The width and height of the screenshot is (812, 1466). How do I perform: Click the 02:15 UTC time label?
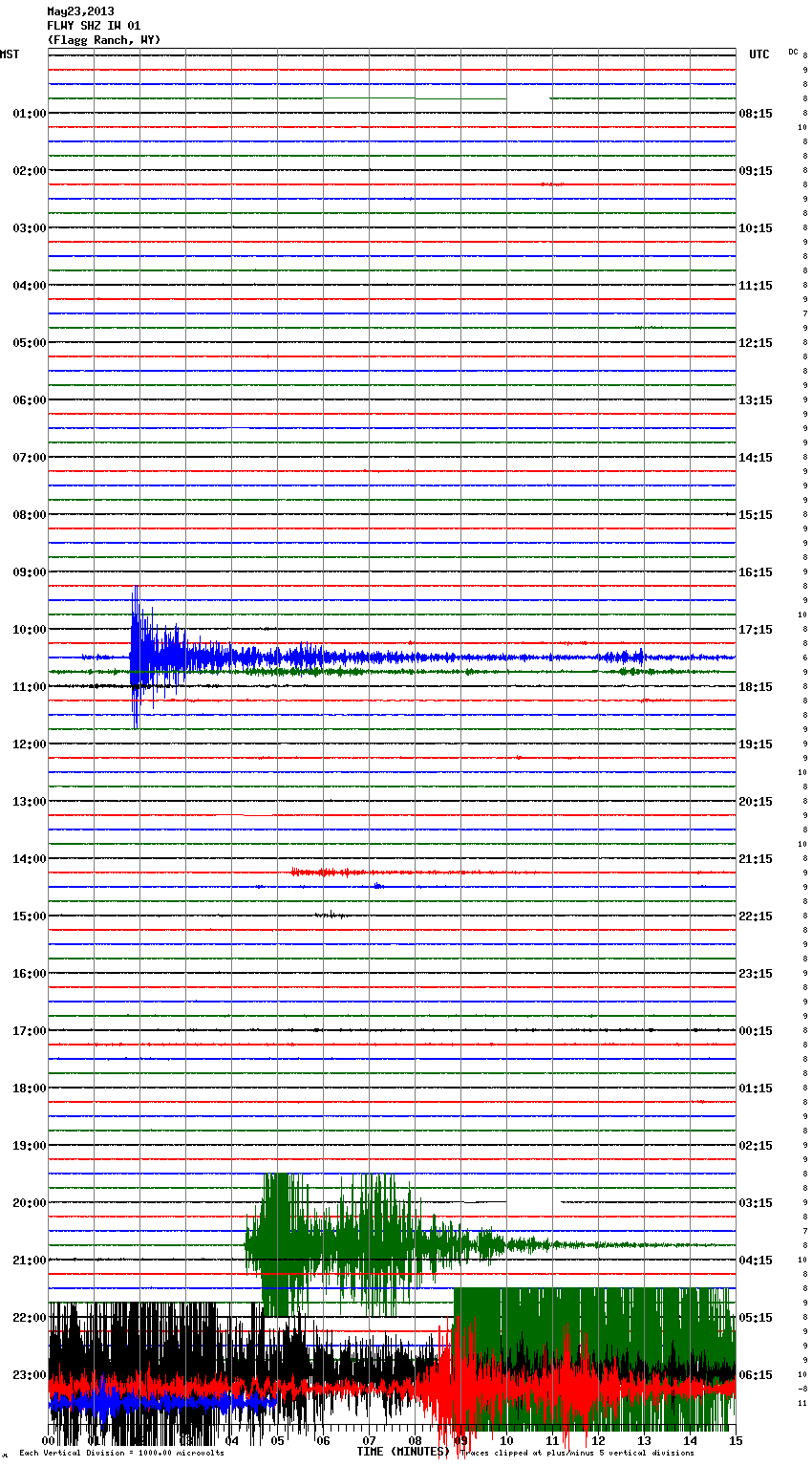point(756,1146)
